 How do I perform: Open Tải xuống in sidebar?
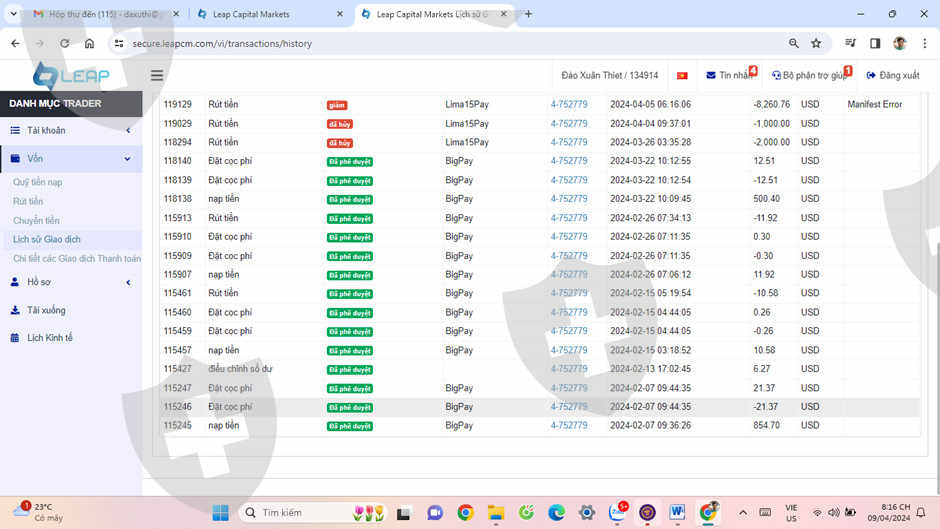click(x=46, y=311)
